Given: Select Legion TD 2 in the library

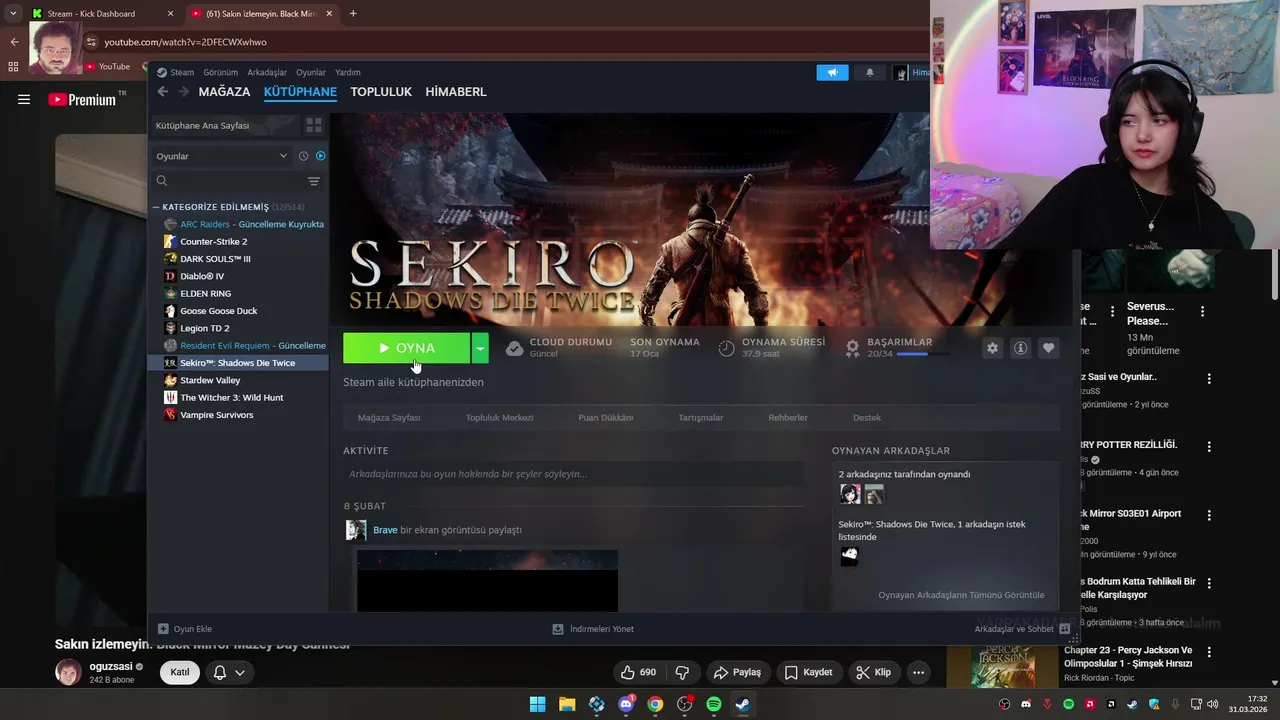Looking at the screenshot, I should (x=204, y=328).
